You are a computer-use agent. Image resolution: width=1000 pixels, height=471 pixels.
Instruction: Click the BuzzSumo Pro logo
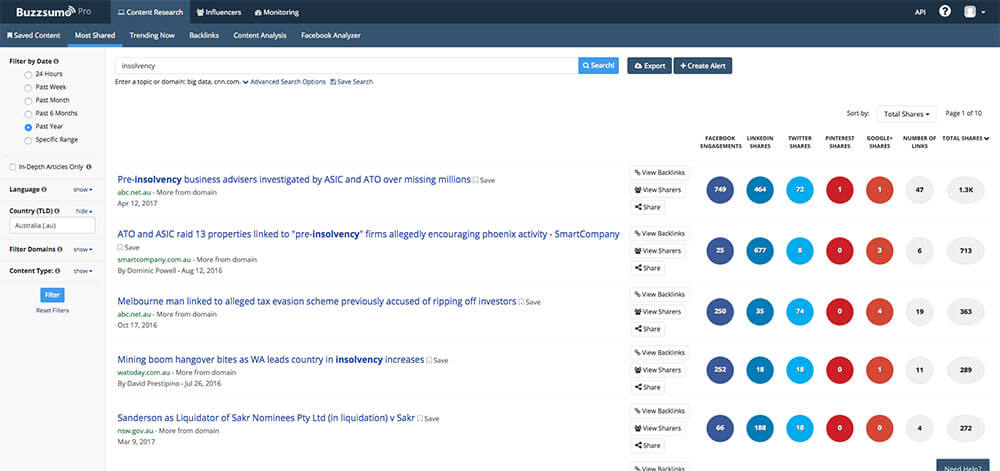pyautogui.click(x=54, y=11)
